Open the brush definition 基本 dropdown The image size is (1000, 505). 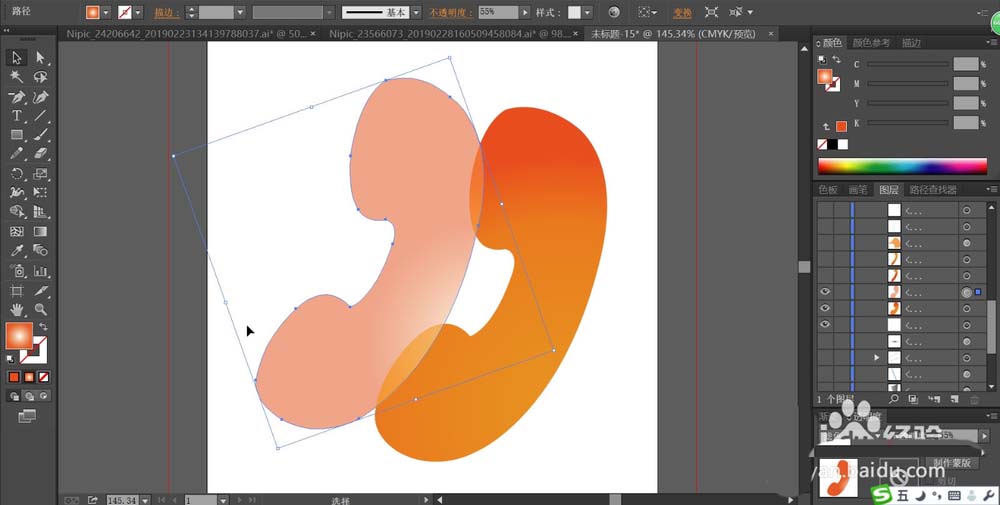416,12
